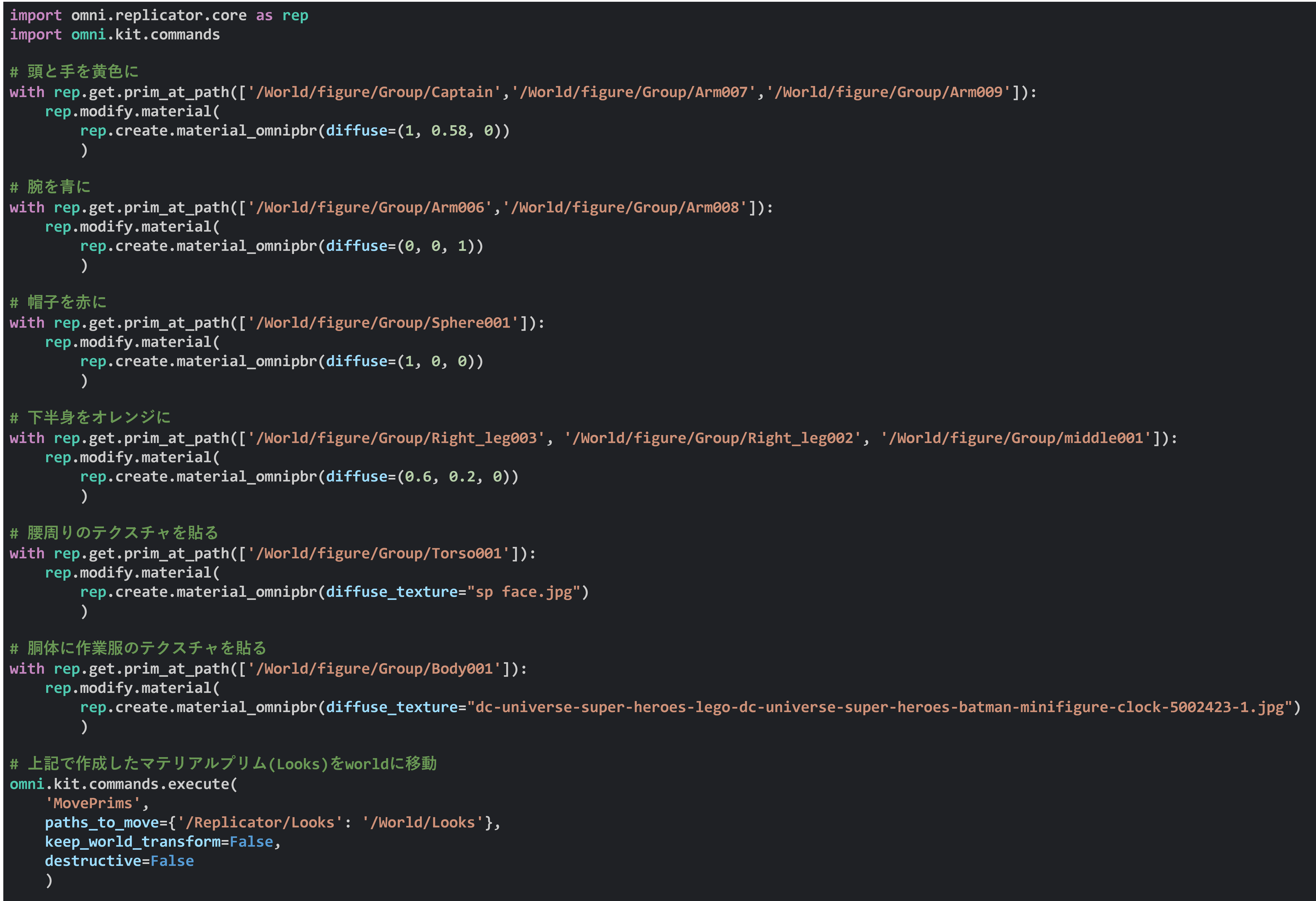Click the path string '/World/figure/Group/Torso001'
The image size is (1316, 901).
click(x=379, y=554)
